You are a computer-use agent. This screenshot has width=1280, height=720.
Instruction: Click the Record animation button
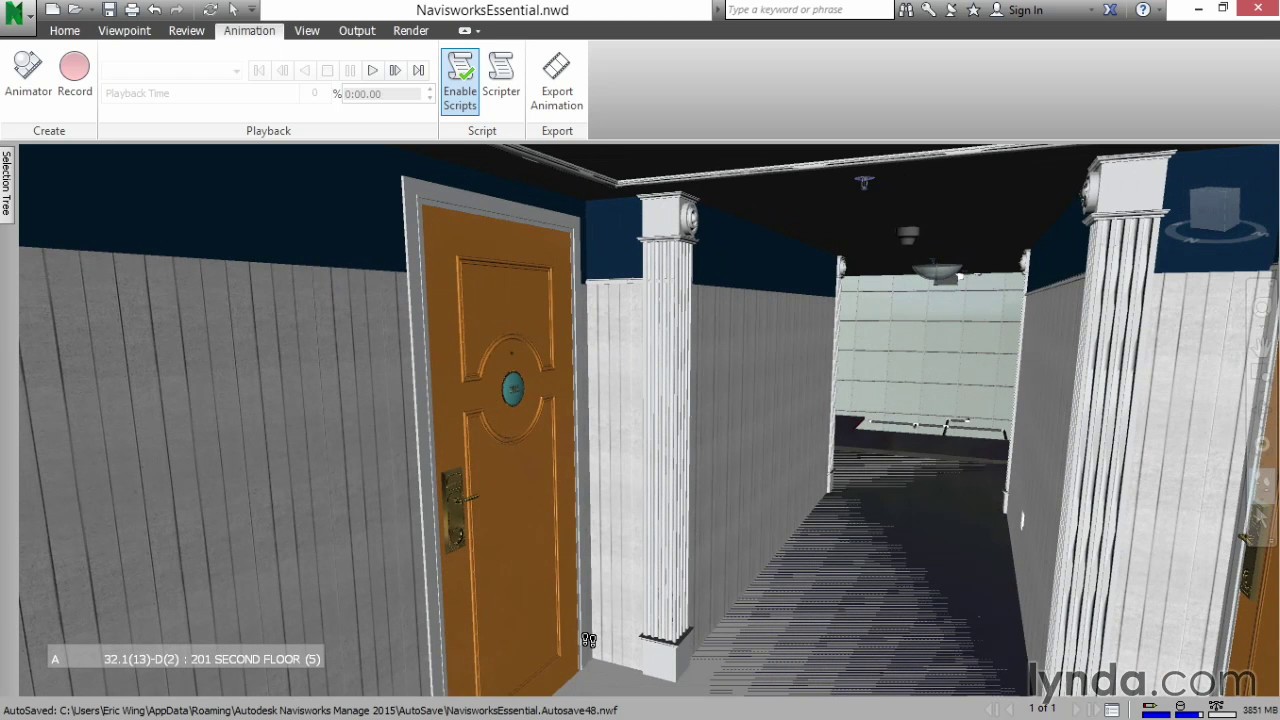point(74,75)
